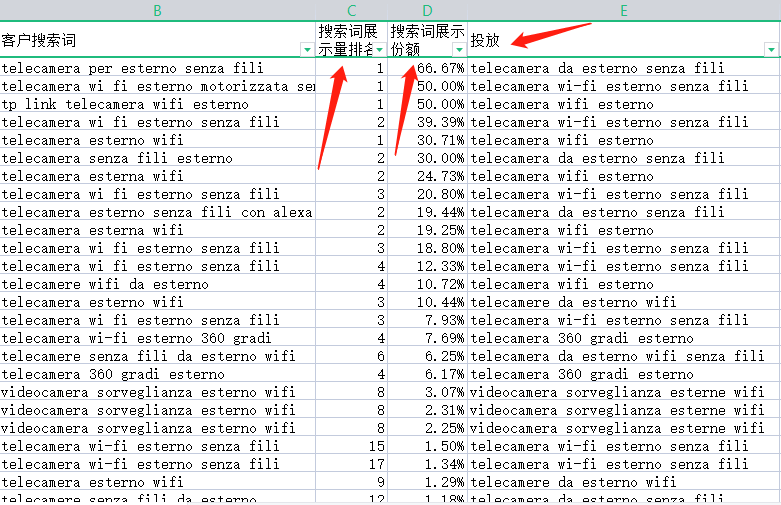Open the 搜索词展示量排名 filter dropdown arrow
The width and height of the screenshot is (781, 505).
(379, 49)
